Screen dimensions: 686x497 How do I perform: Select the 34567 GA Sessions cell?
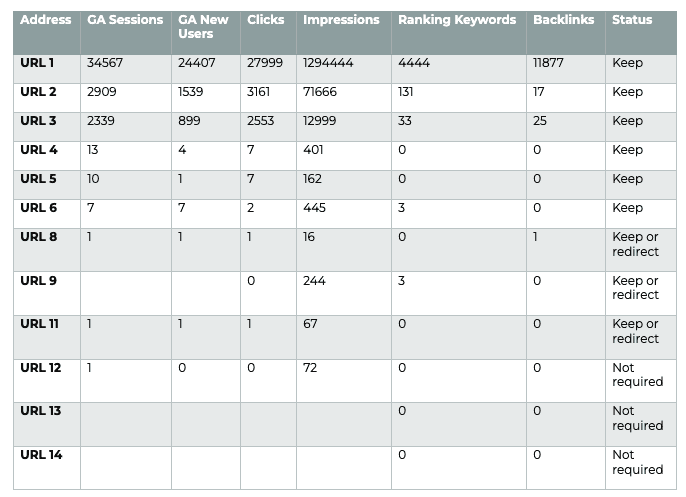(x=107, y=63)
